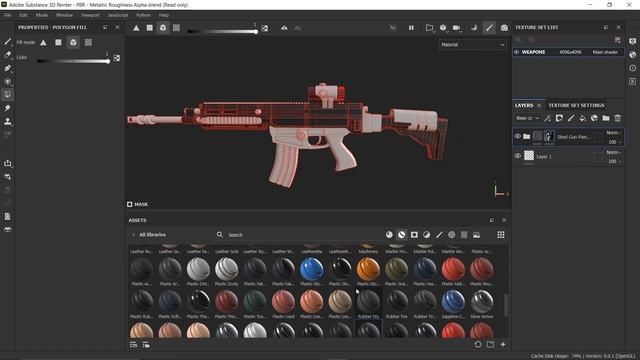The width and height of the screenshot is (640, 360).
Task: Open the viewport display mode toolbar dropdown
Action: pos(430,28)
